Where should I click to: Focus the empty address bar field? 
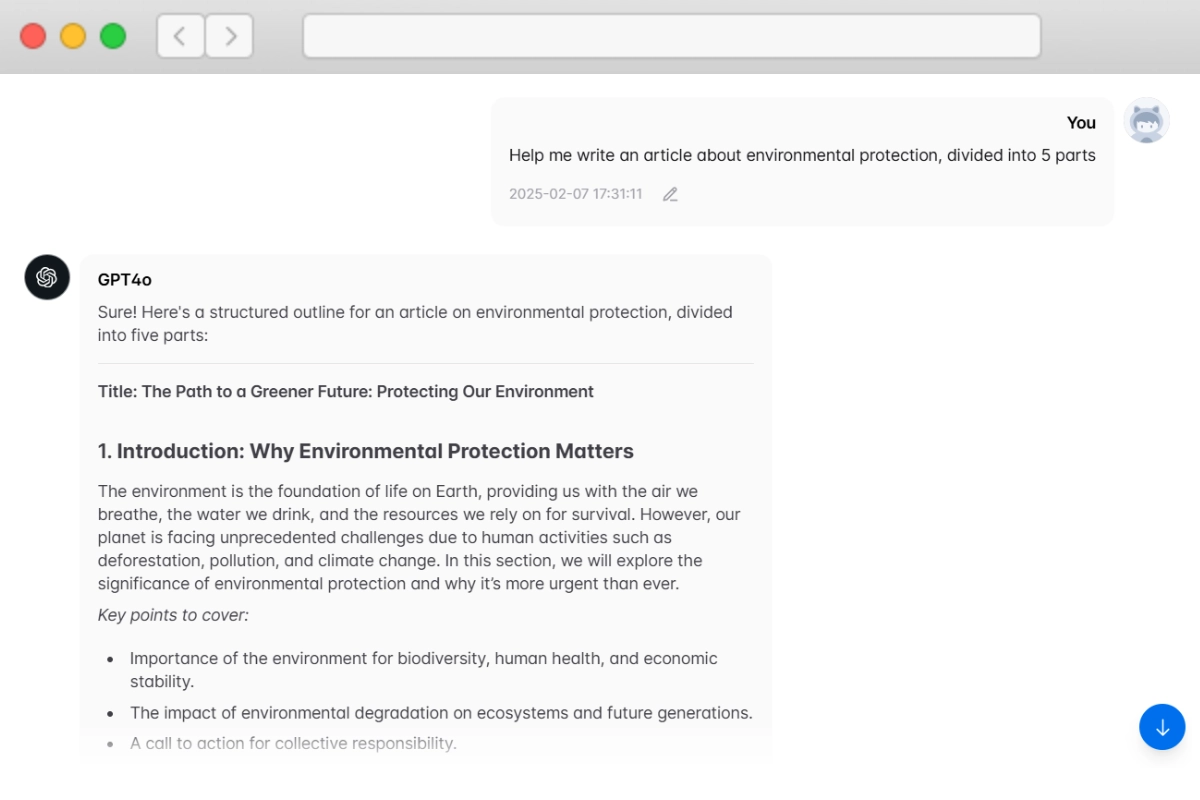click(x=671, y=36)
